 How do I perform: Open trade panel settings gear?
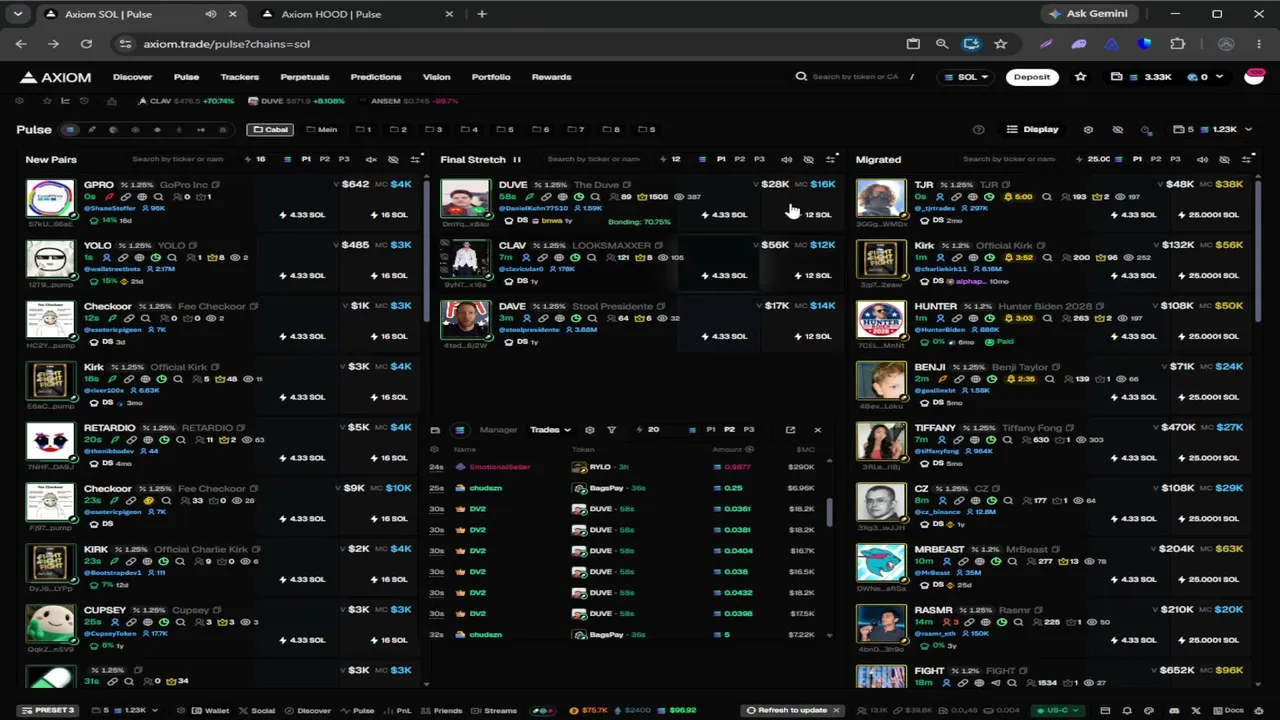pyautogui.click(x=589, y=430)
